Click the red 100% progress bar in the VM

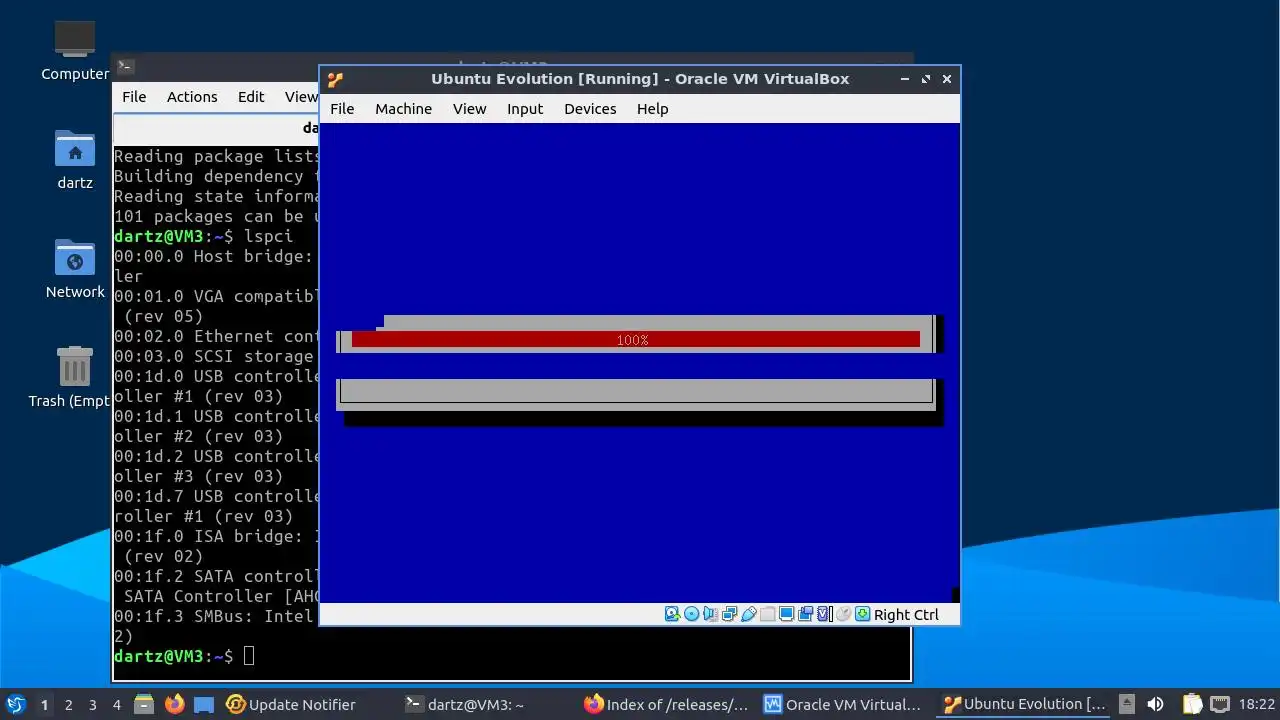point(635,340)
